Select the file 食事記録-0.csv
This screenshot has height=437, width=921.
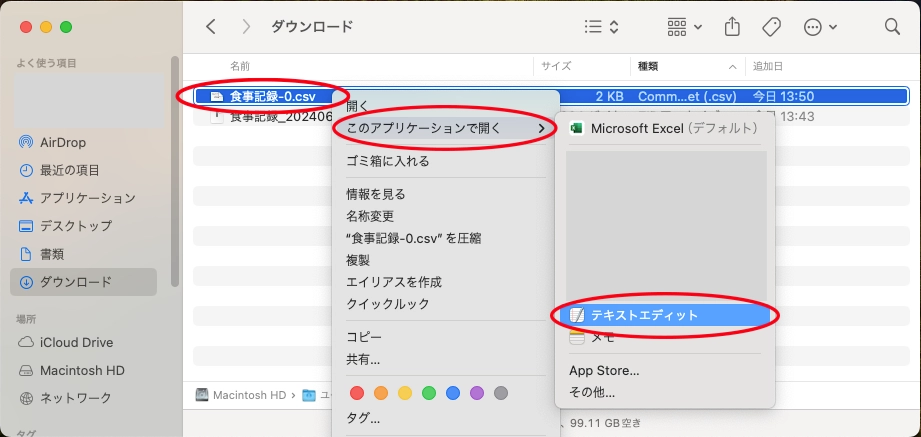pos(273,96)
